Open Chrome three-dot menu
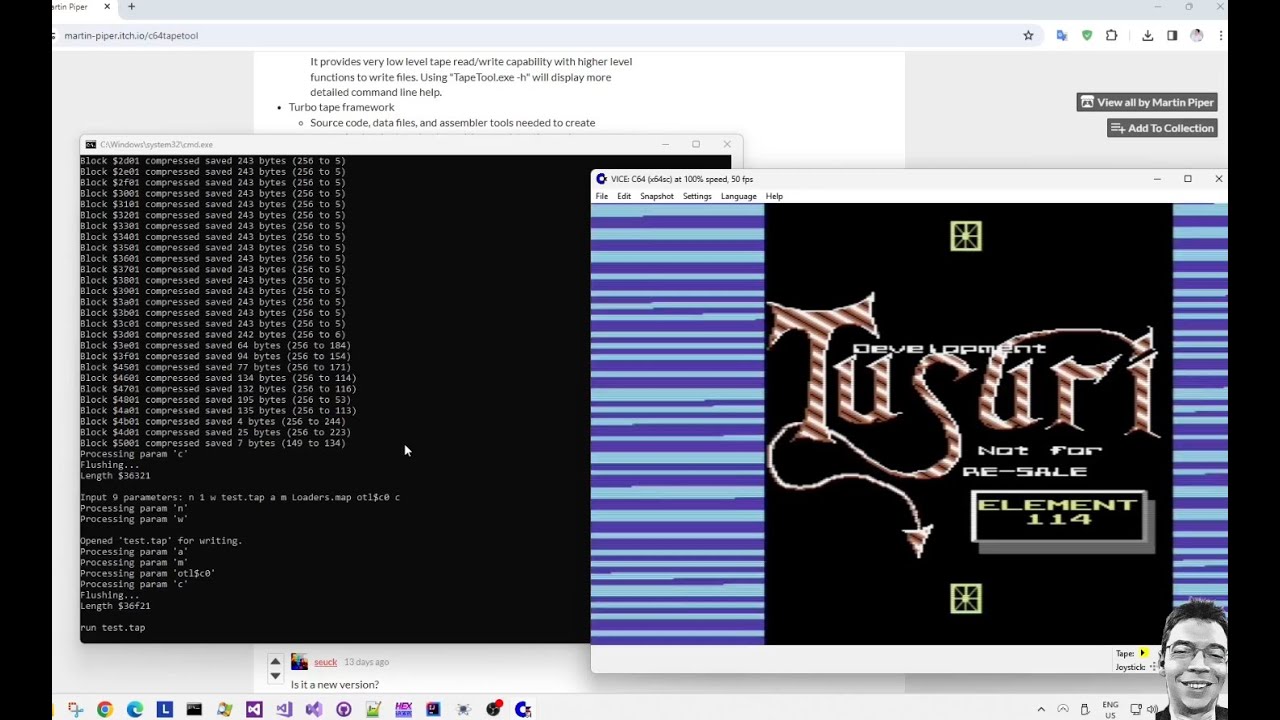 tap(1221, 35)
